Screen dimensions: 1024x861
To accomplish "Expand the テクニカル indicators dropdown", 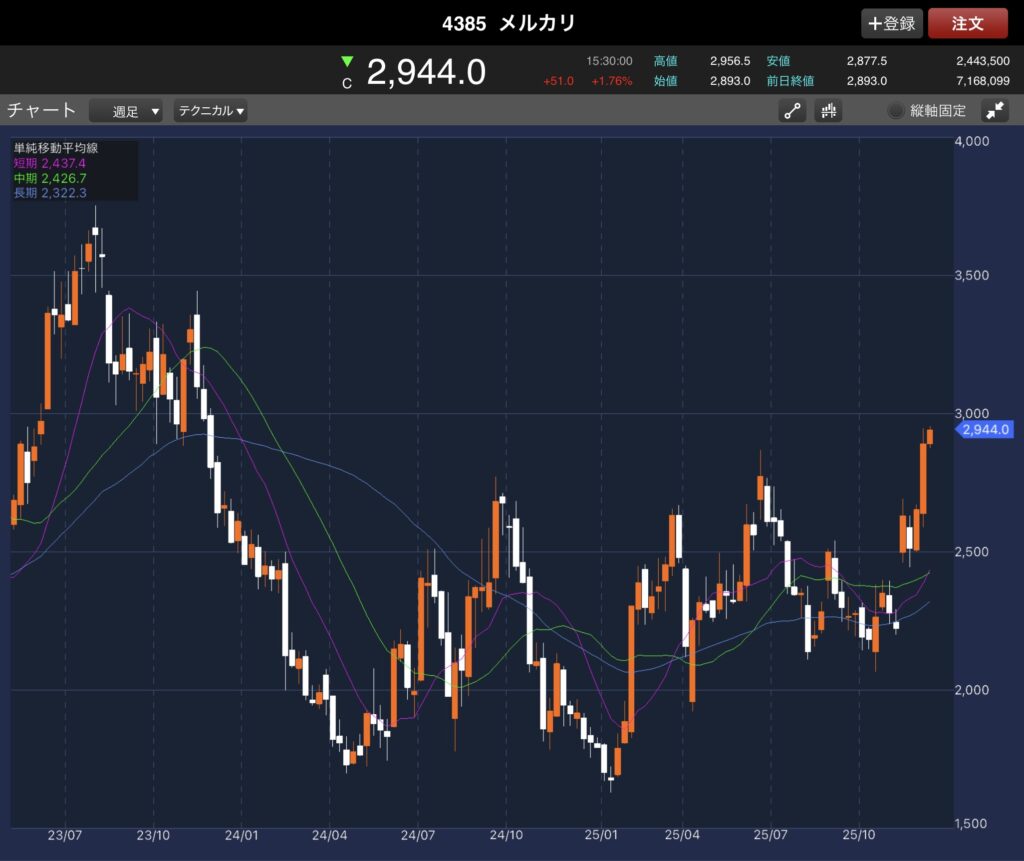I will tap(211, 111).
